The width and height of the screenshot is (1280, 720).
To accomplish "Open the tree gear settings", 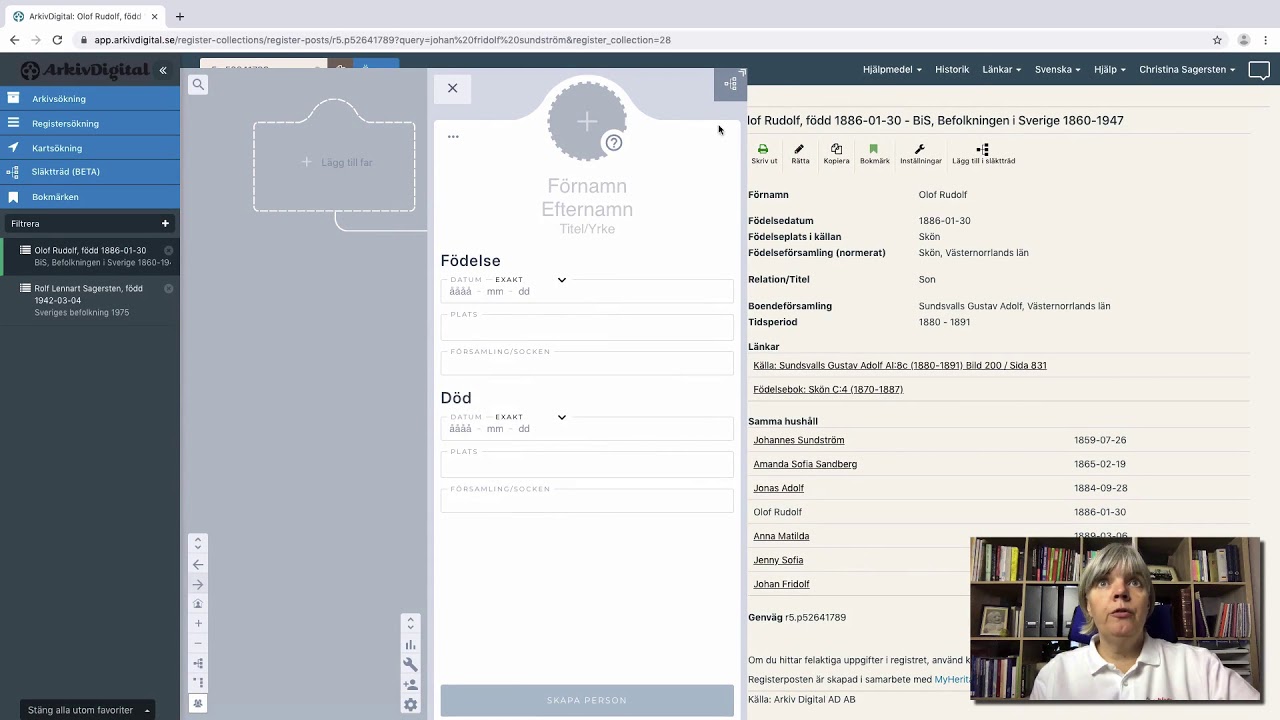I will point(410,704).
